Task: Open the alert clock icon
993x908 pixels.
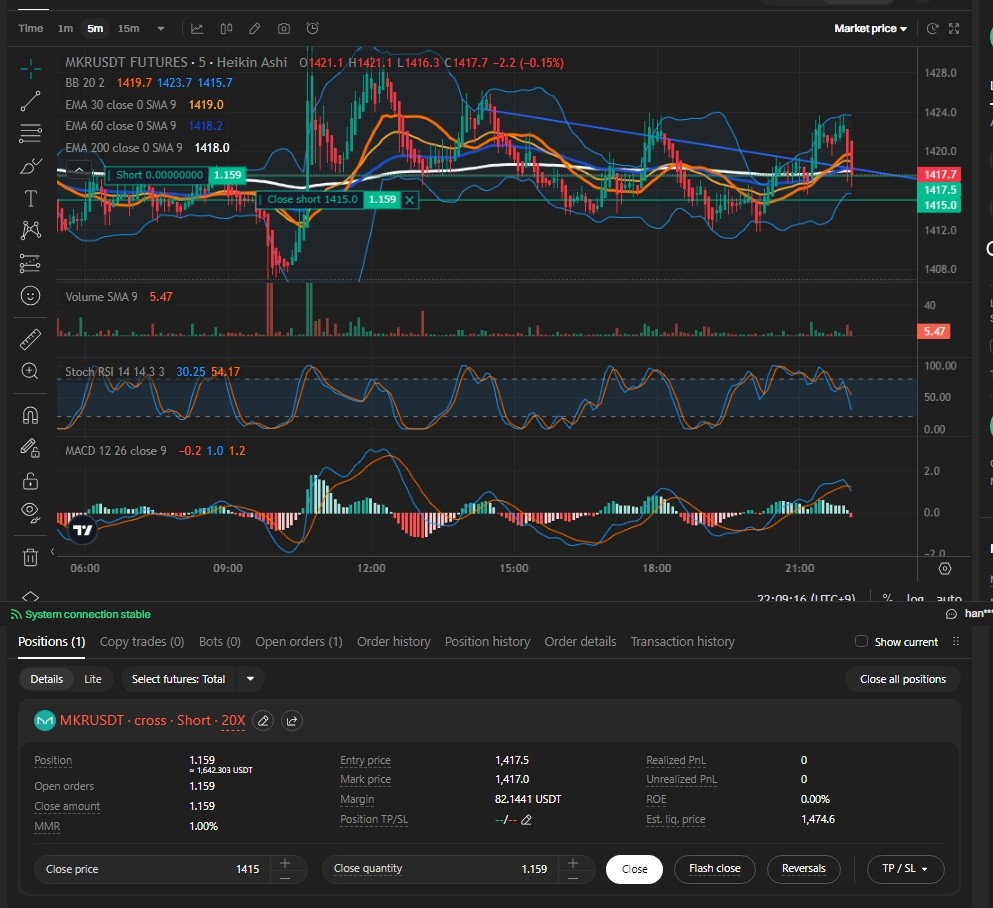Action: tap(312, 28)
